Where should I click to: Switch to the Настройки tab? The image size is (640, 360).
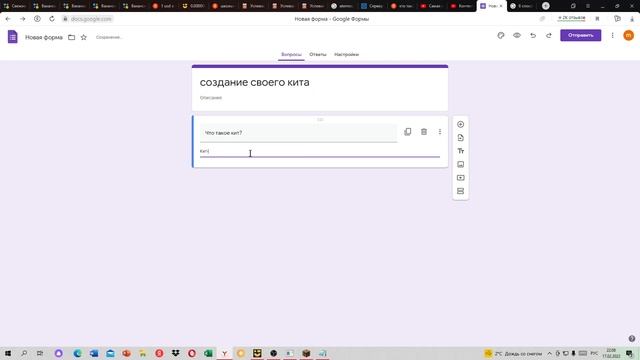click(346, 54)
